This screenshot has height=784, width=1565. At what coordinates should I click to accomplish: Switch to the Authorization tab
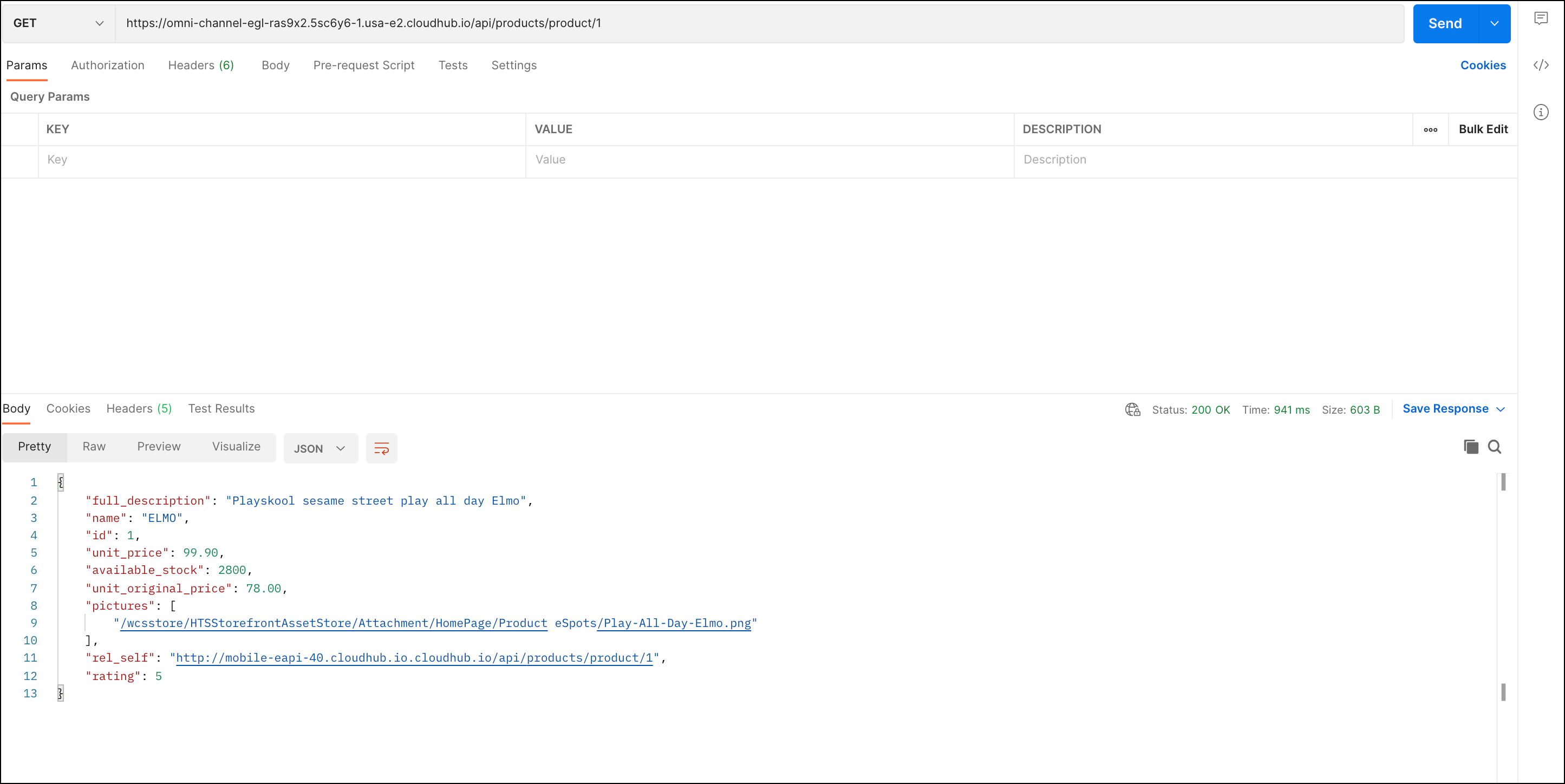(x=108, y=66)
